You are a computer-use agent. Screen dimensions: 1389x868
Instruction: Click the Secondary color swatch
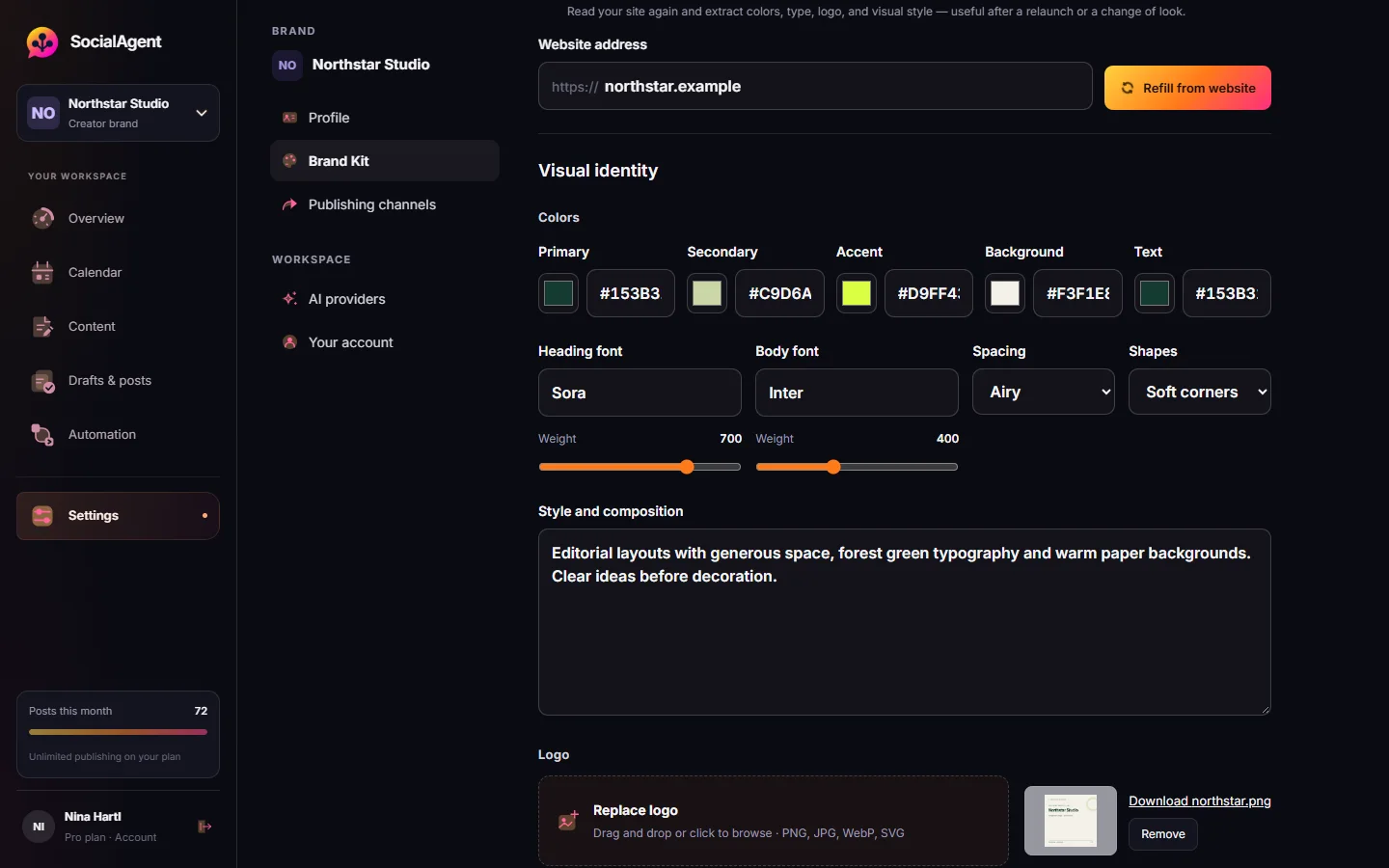(x=707, y=293)
